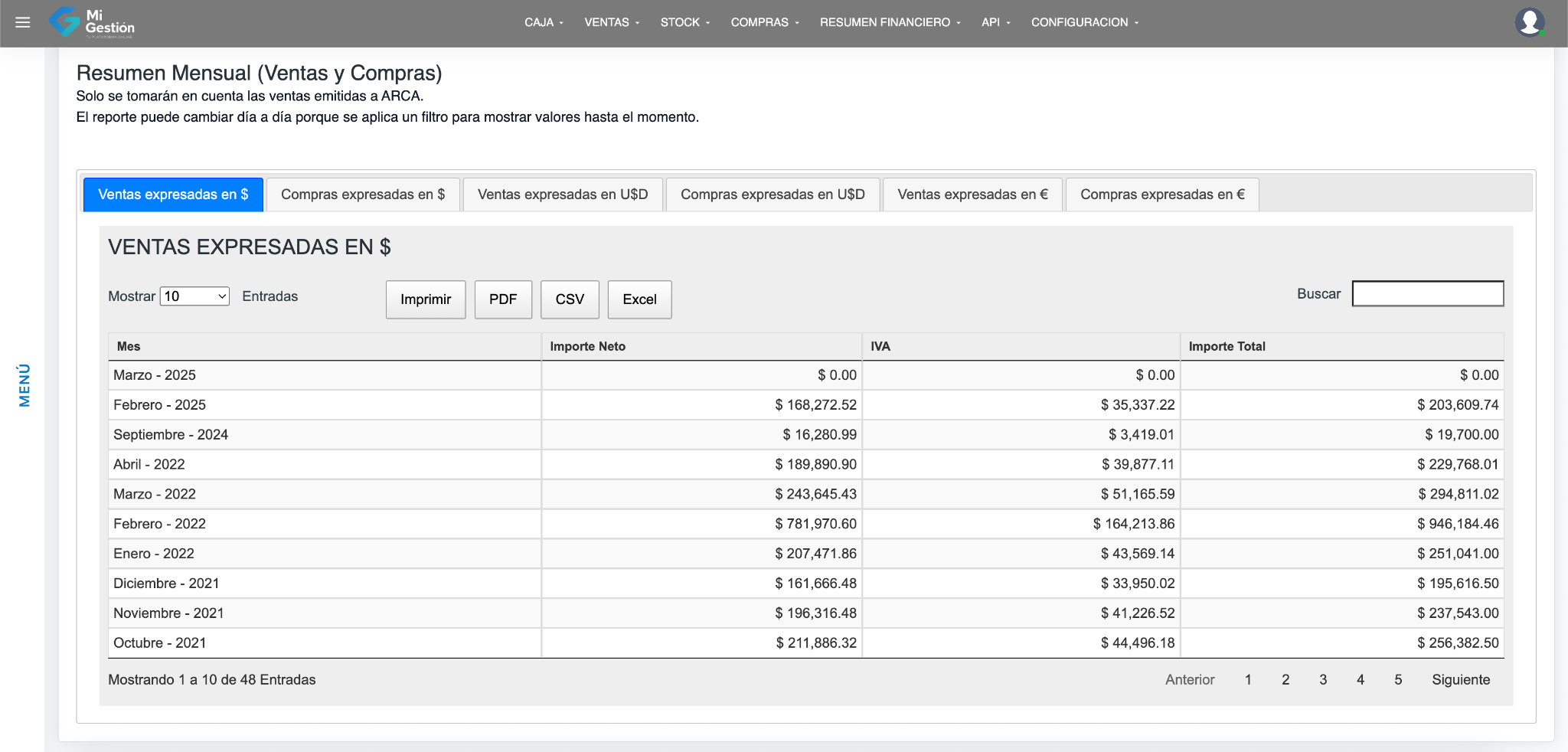Sort table by Importe Total column
This screenshot has width=1568, height=752.
[x=1227, y=346]
